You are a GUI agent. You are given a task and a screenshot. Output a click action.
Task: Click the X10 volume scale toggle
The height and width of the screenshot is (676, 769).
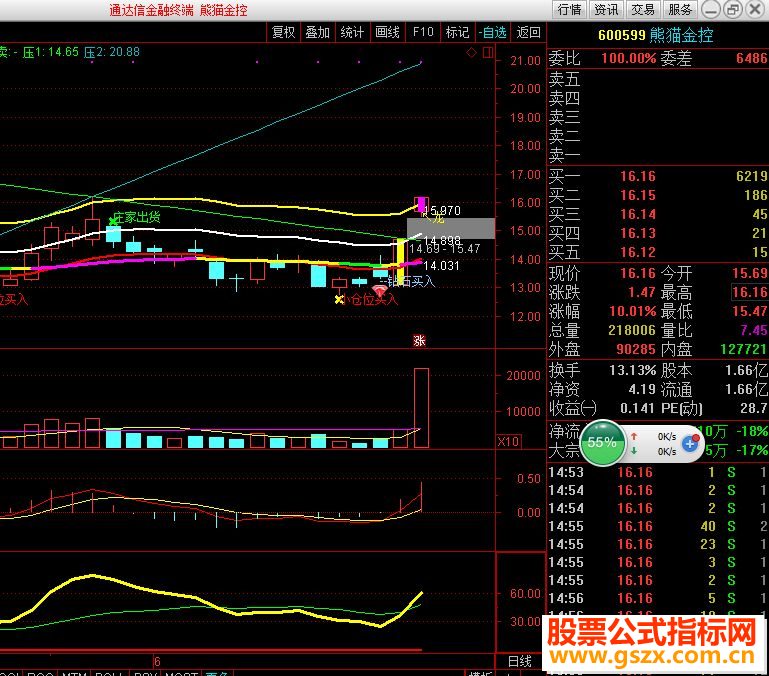(x=508, y=442)
